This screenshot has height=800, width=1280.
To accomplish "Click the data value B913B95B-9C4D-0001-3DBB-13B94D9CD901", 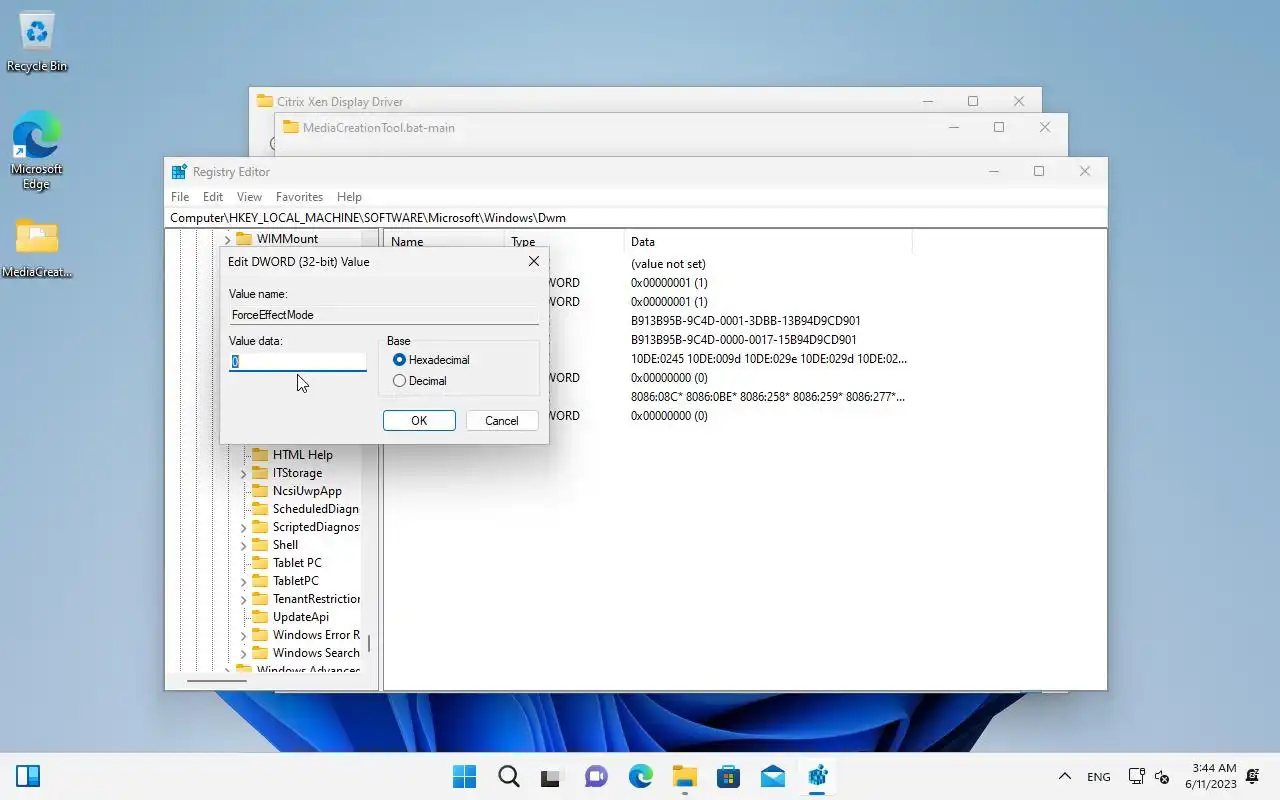I will pyautogui.click(x=745, y=321).
